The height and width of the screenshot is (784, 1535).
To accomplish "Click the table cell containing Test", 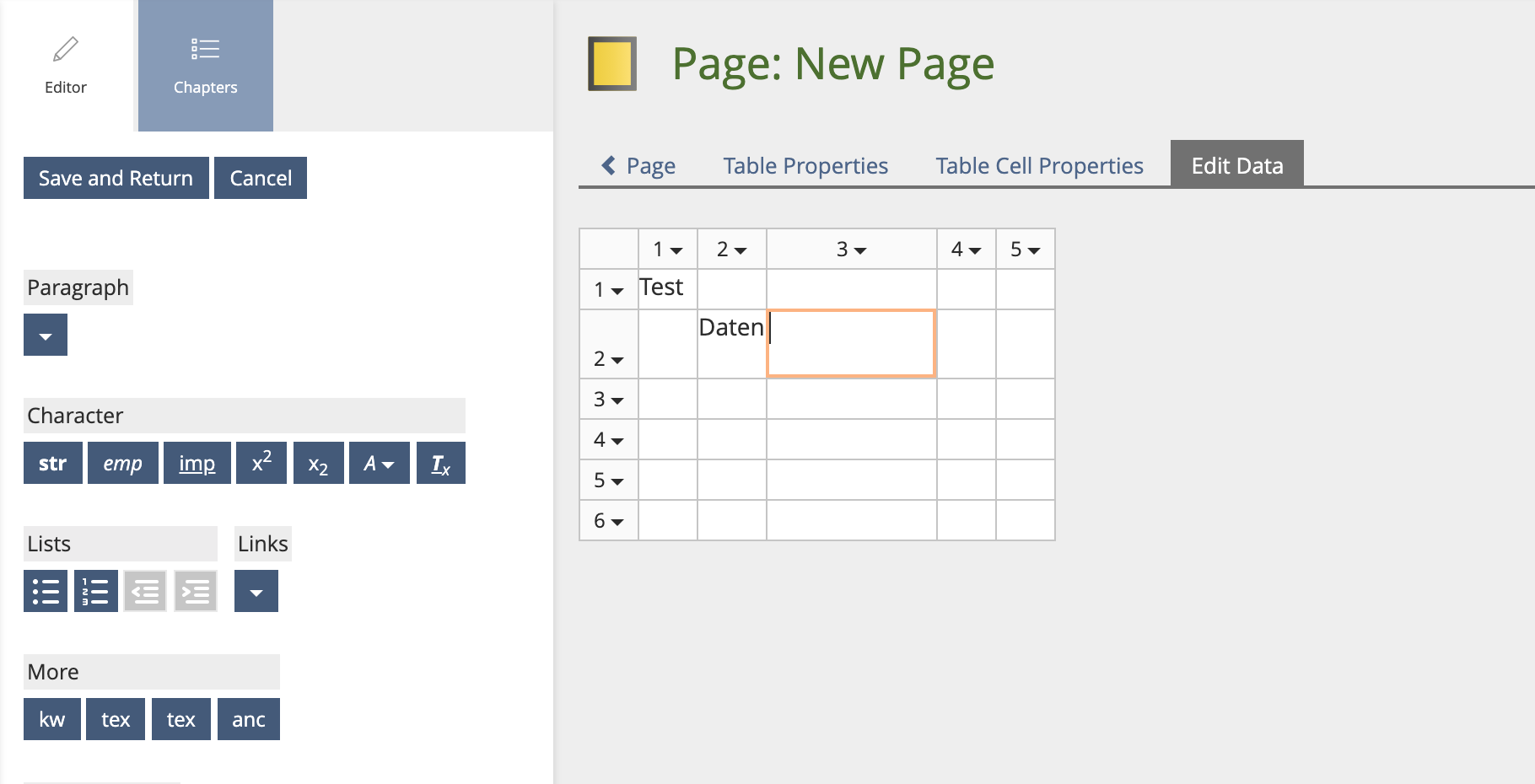I will pos(667,288).
